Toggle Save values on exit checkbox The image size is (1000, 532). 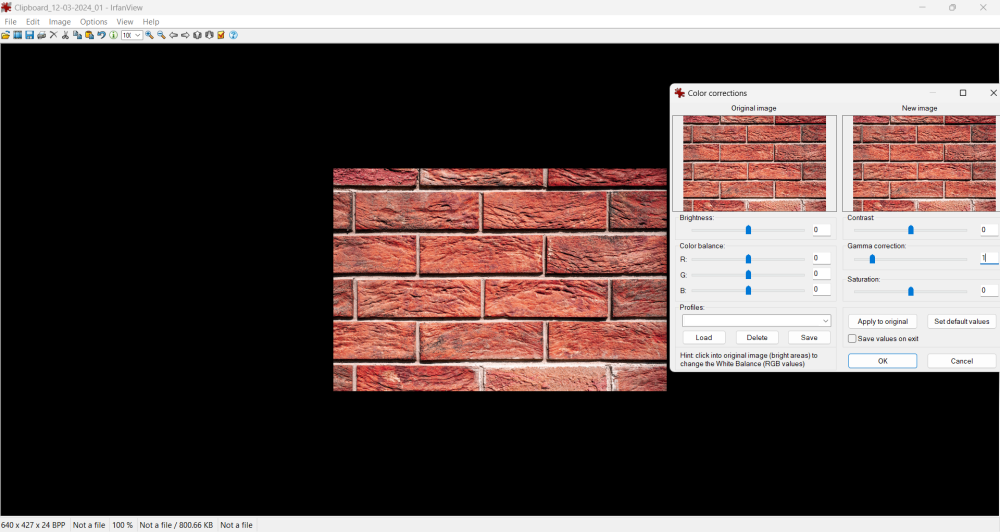[x=852, y=339]
